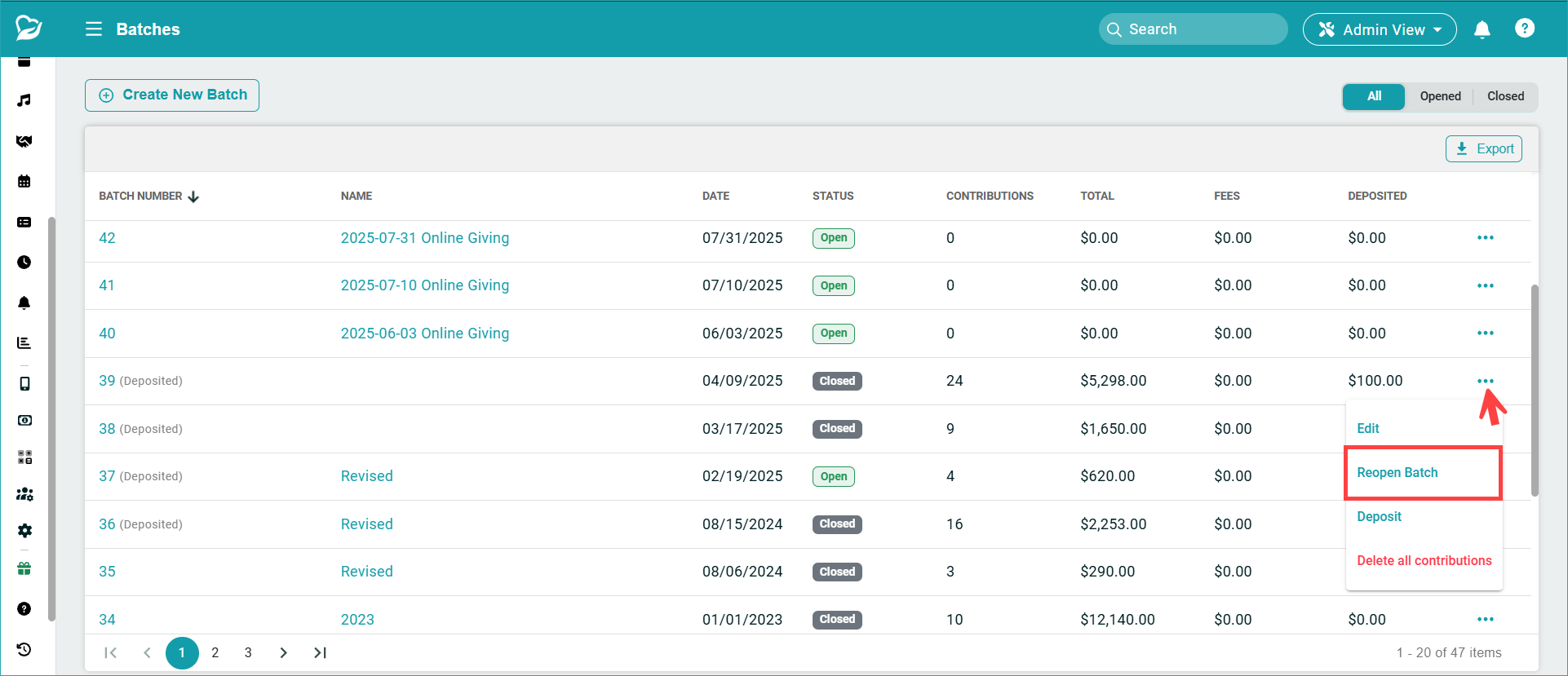
Task: Open the hamburger menu next to Batches
Action: click(94, 29)
